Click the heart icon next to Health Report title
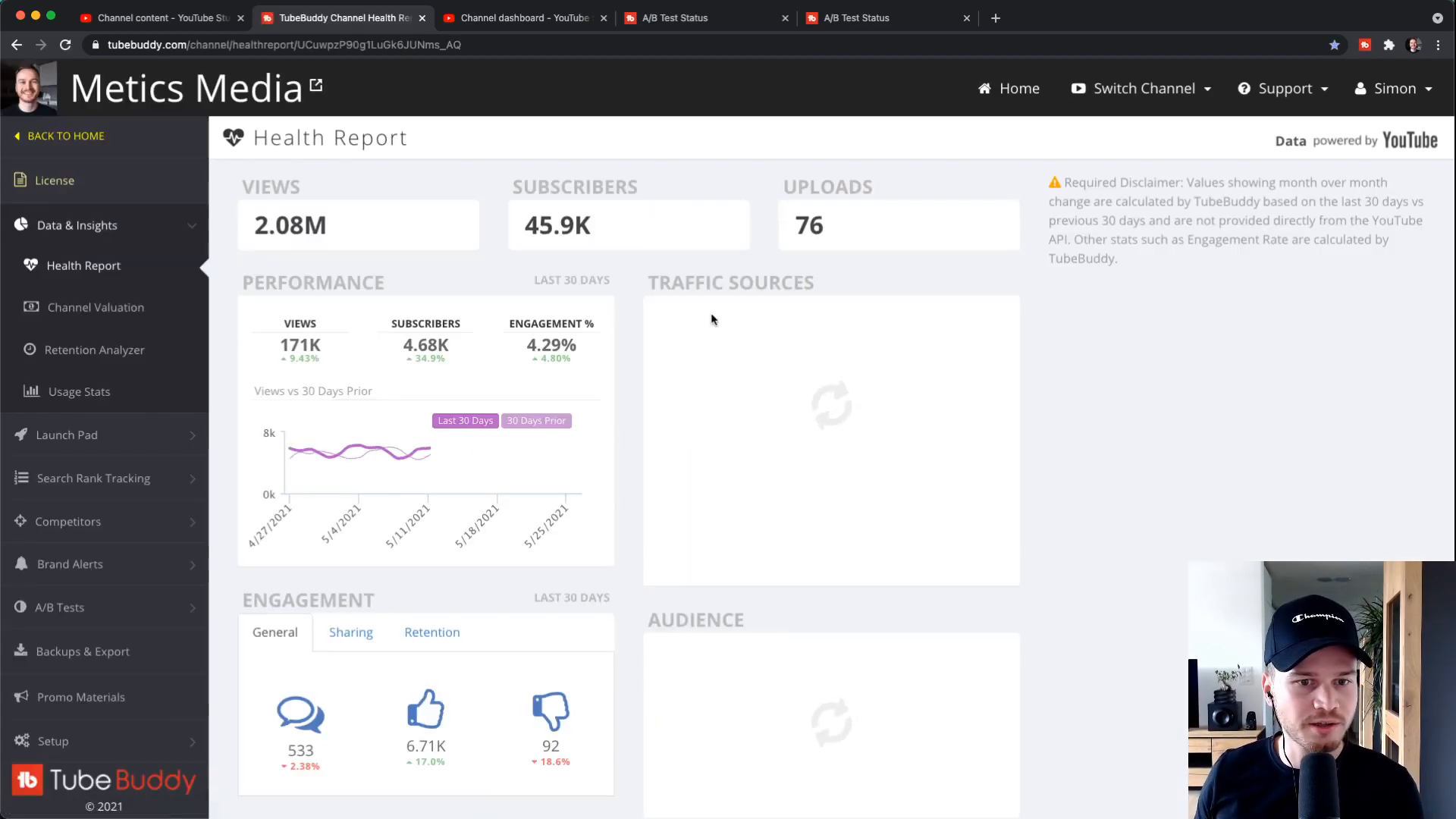1456x819 pixels. [x=234, y=137]
